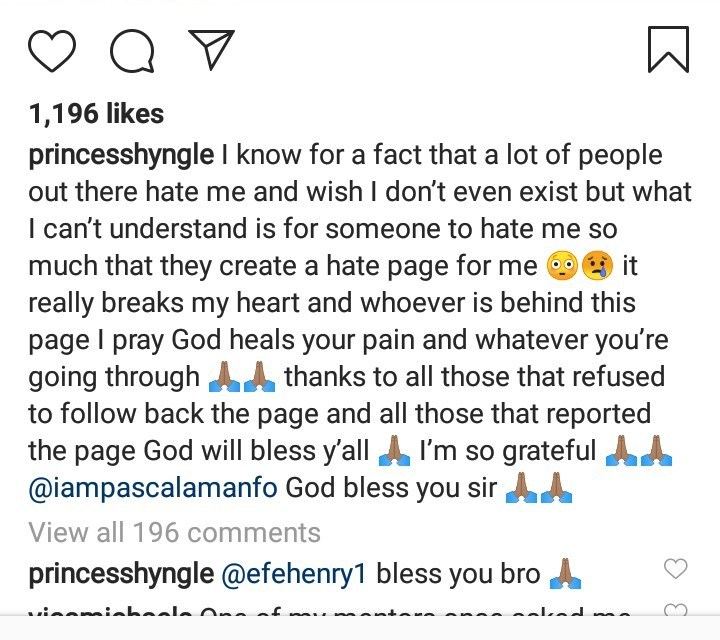720x640 pixels.
Task: Open the 1,196 likes list
Action: click(x=96, y=113)
